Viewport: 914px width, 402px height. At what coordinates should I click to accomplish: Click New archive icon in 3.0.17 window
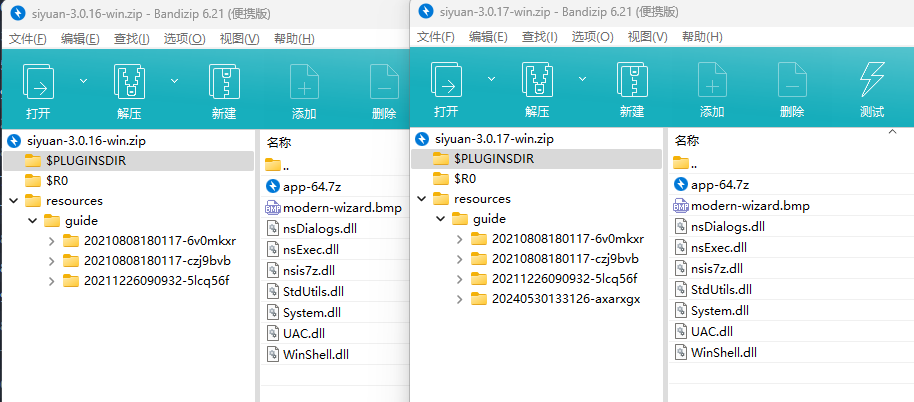(x=632, y=80)
